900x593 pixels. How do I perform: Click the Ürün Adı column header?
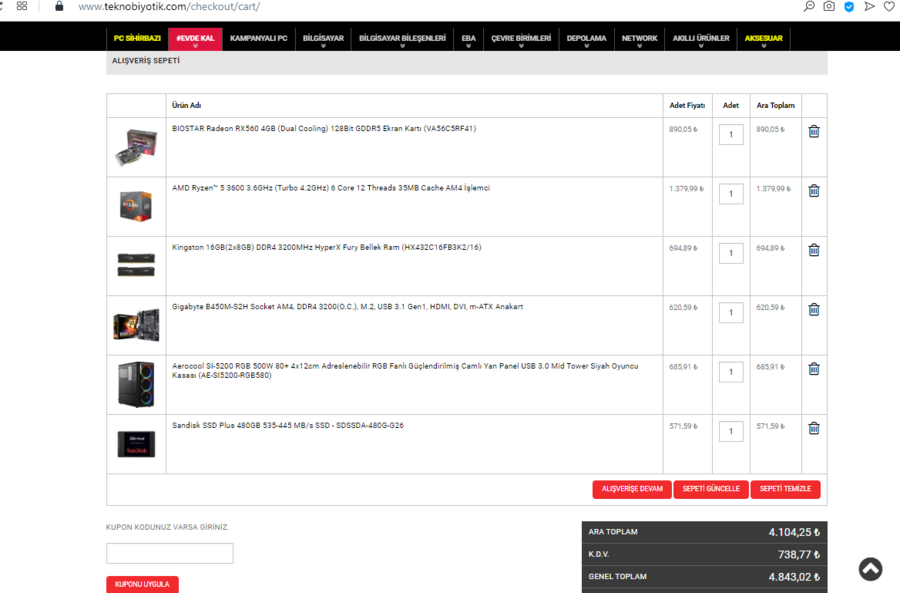187,106
